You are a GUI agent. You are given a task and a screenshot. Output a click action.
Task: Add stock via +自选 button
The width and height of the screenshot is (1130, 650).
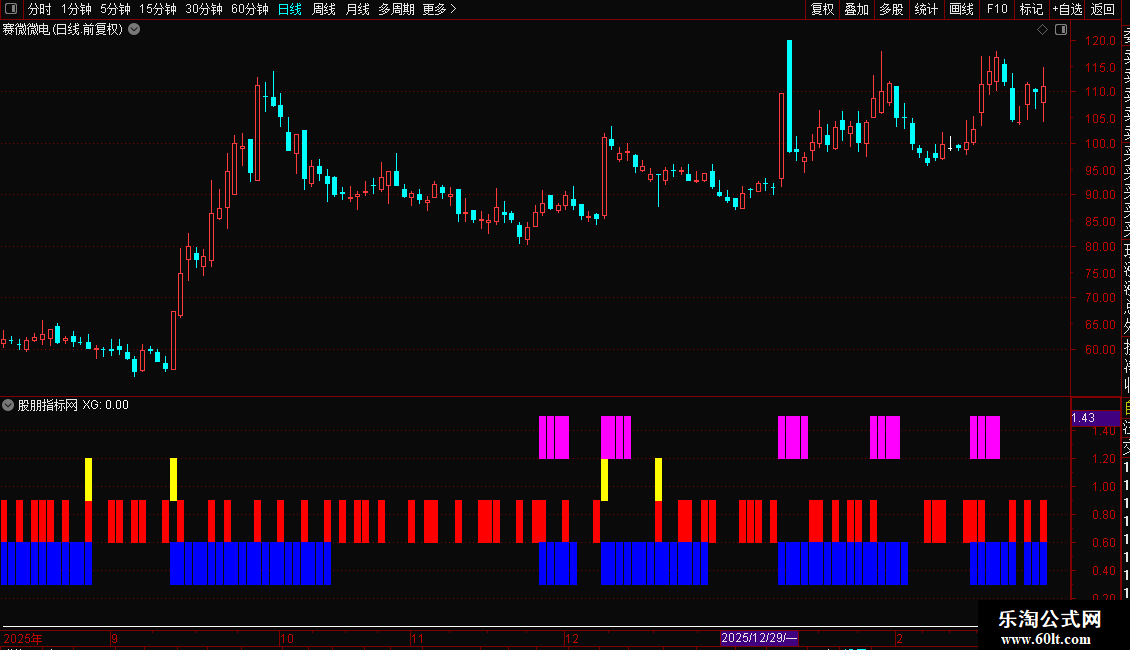pos(1067,9)
